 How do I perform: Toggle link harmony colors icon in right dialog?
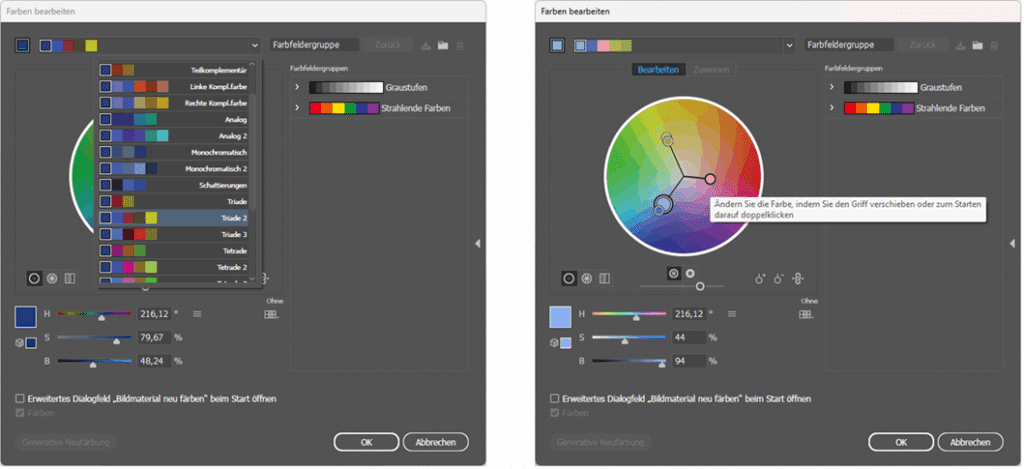coord(798,279)
